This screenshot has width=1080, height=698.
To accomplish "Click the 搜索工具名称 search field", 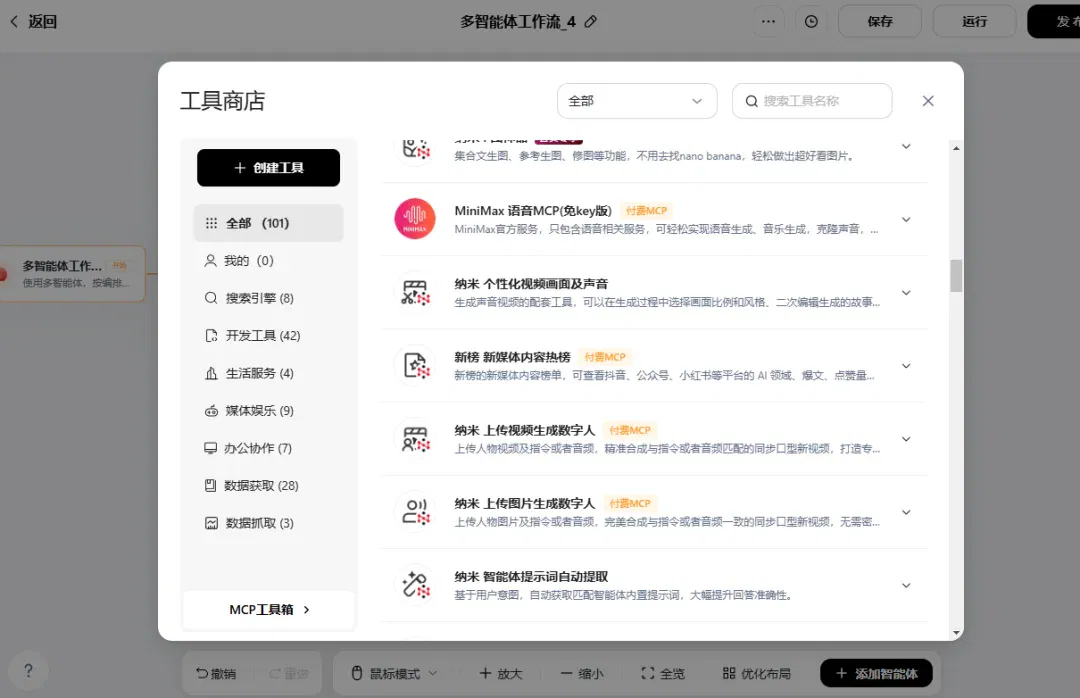I will pyautogui.click(x=812, y=101).
